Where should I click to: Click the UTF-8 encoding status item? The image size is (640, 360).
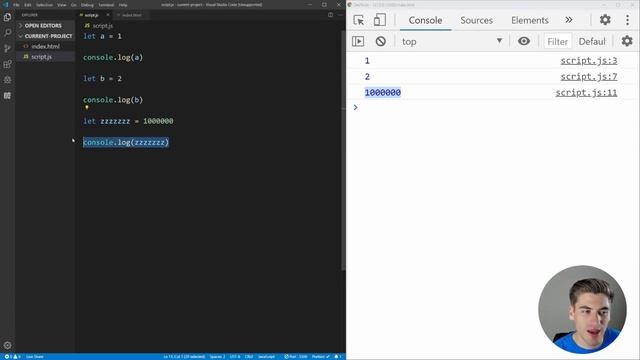235,357
